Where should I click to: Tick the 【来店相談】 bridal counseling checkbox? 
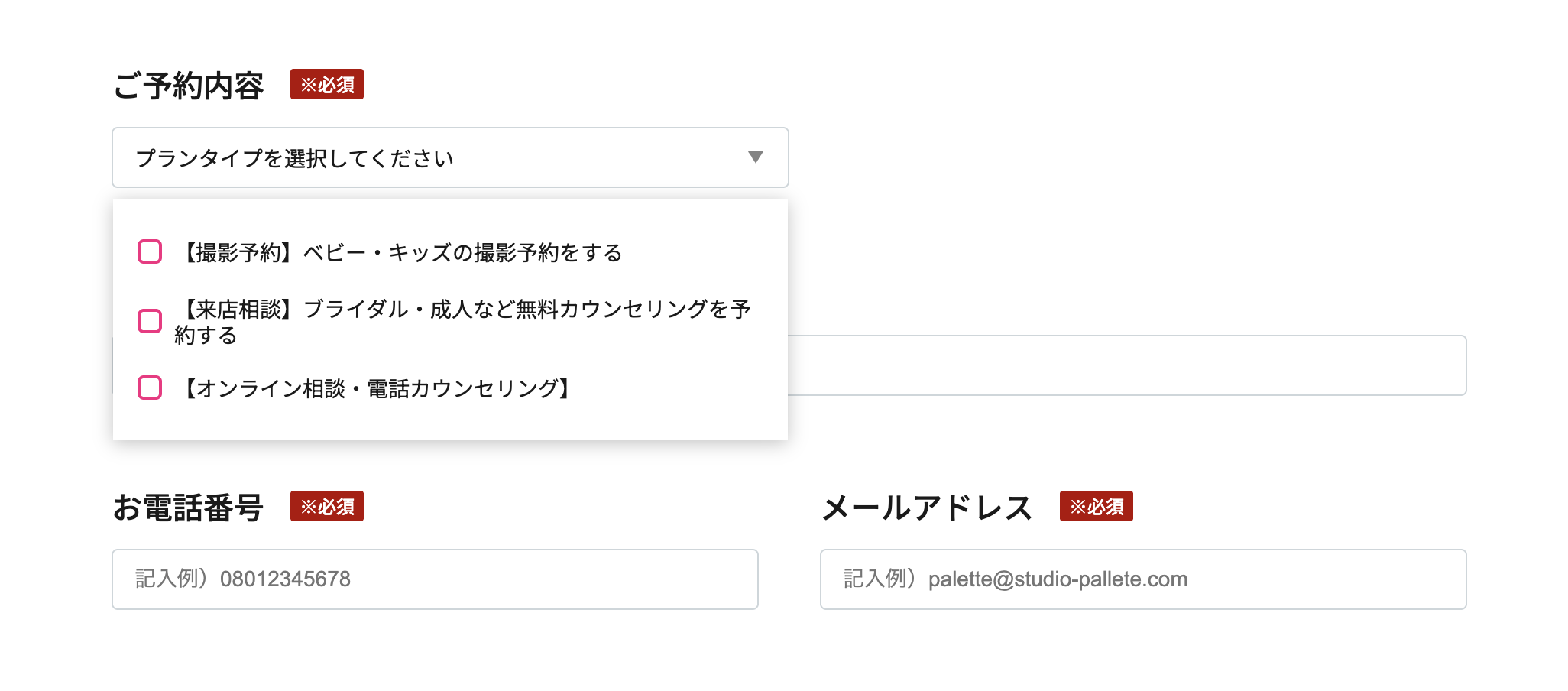(150, 321)
